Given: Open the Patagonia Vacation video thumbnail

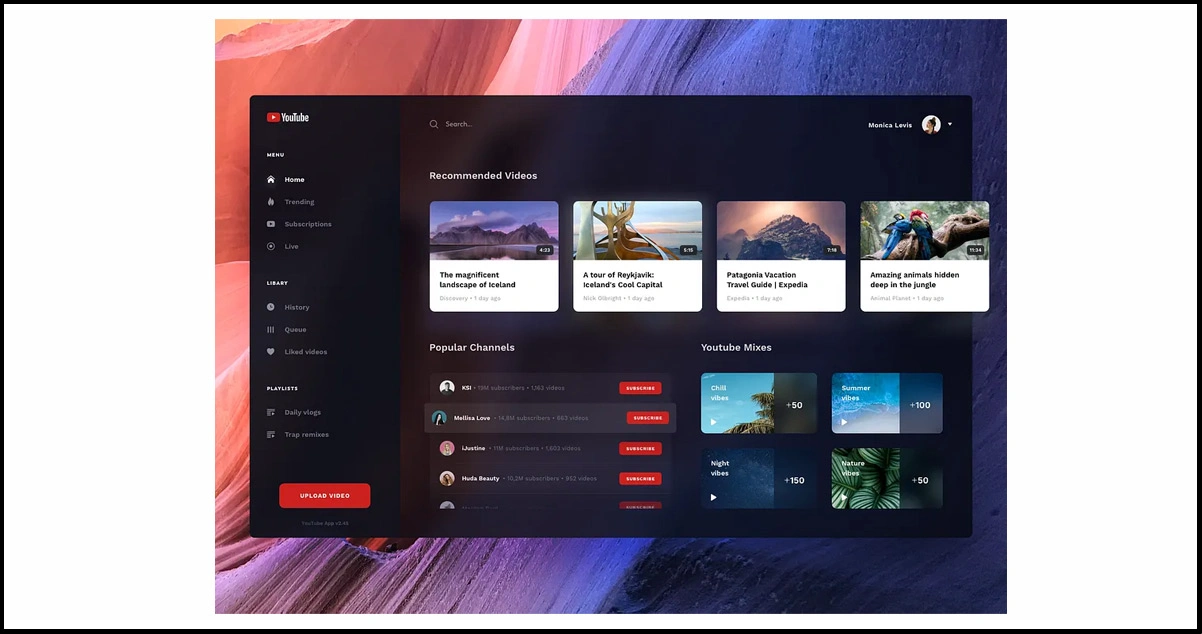Looking at the screenshot, I should pos(781,231).
